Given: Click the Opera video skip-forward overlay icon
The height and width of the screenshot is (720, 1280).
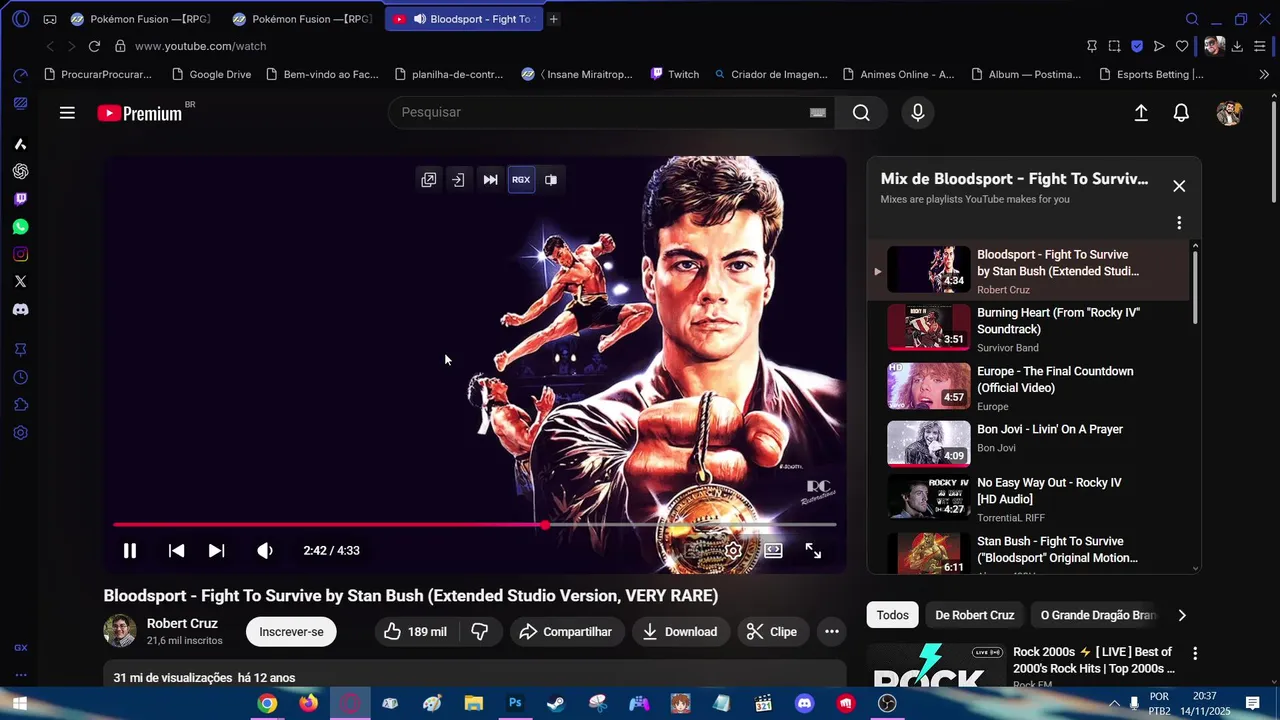Looking at the screenshot, I should pos(490,180).
